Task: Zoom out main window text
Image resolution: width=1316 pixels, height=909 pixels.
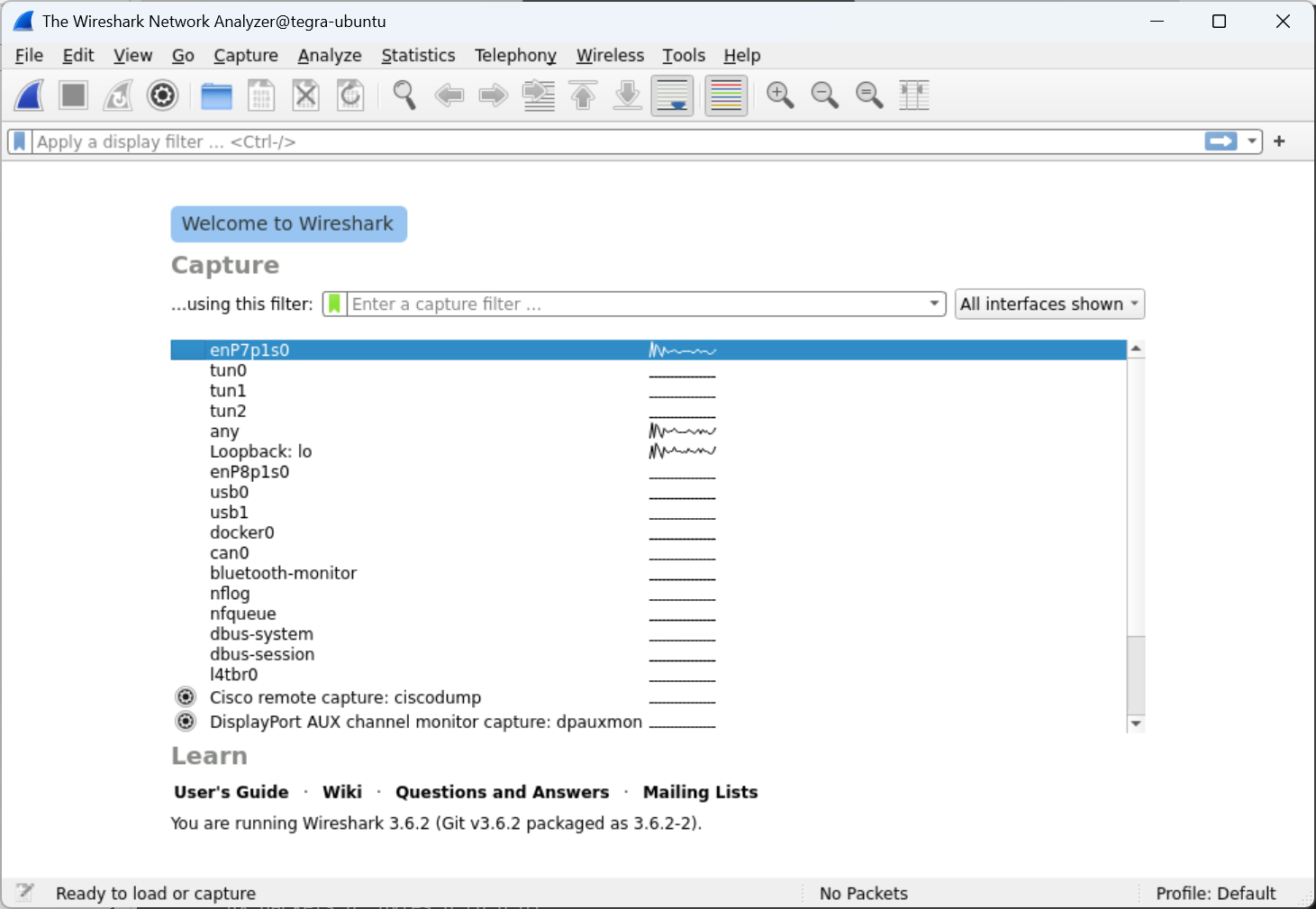Action: click(825, 95)
